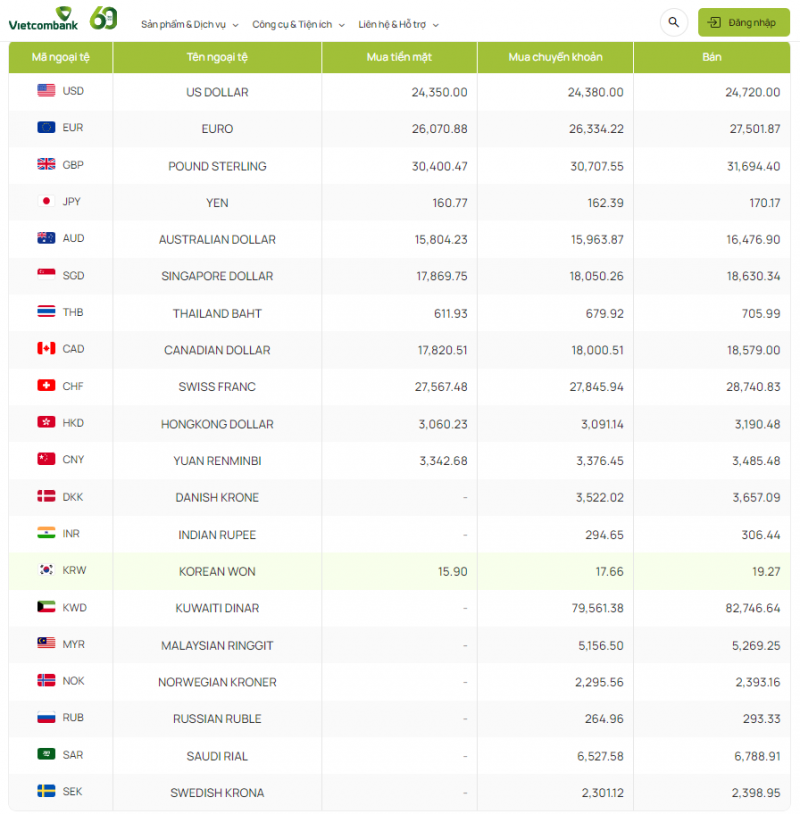The width and height of the screenshot is (800, 814).
Task: Click the US flag icon for USD
Action: coord(46,91)
